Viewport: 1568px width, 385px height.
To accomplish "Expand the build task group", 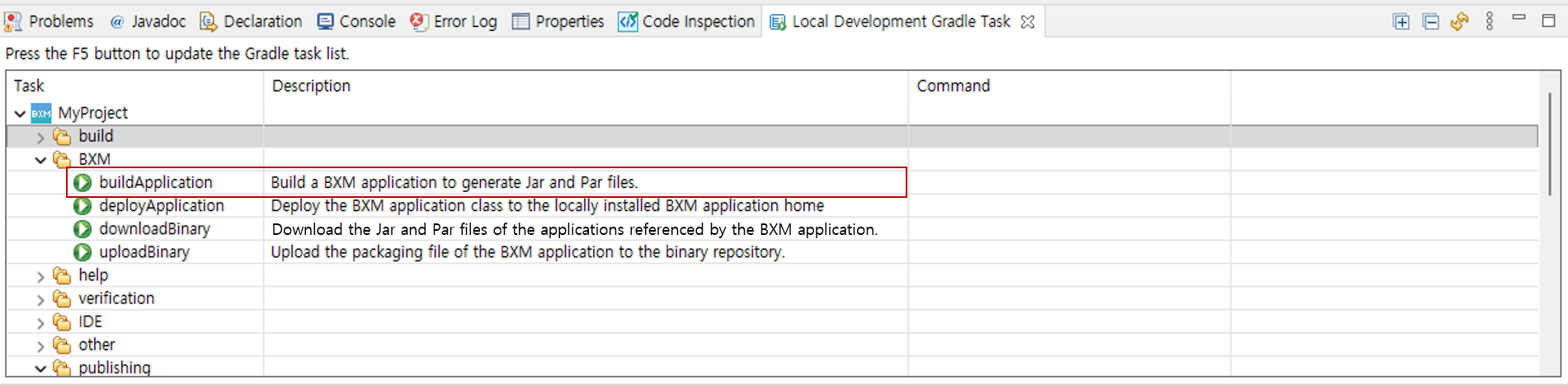I will [40, 137].
